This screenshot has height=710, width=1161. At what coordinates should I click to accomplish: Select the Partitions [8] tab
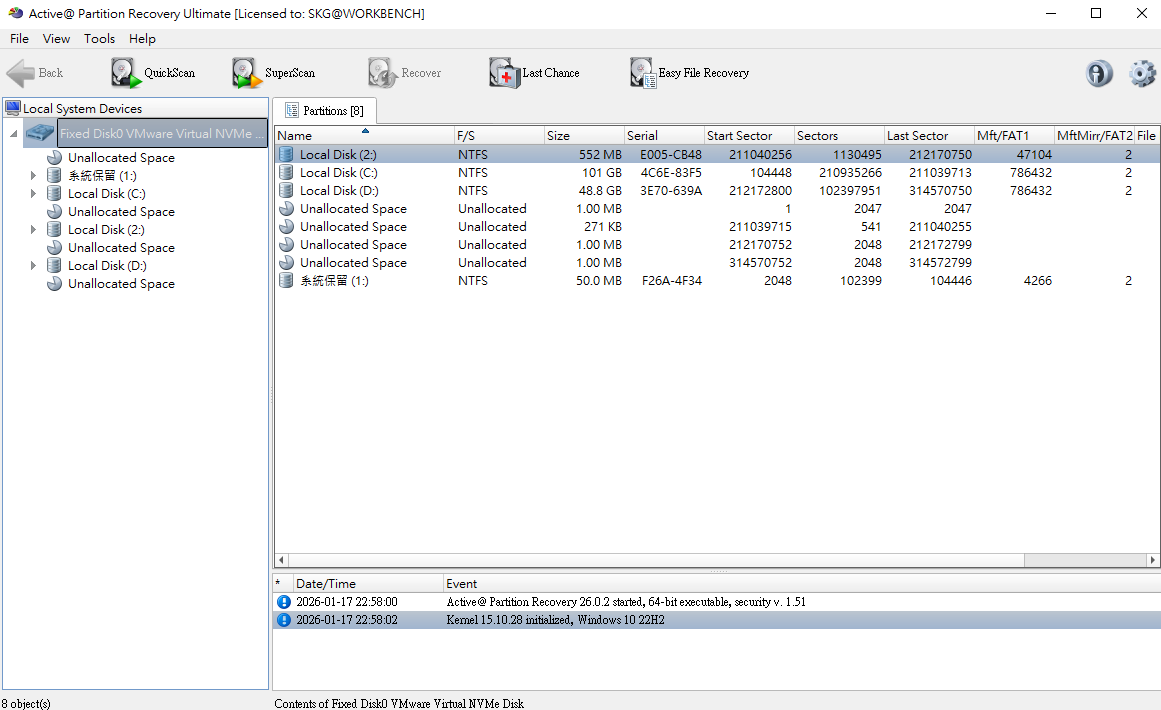point(324,110)
